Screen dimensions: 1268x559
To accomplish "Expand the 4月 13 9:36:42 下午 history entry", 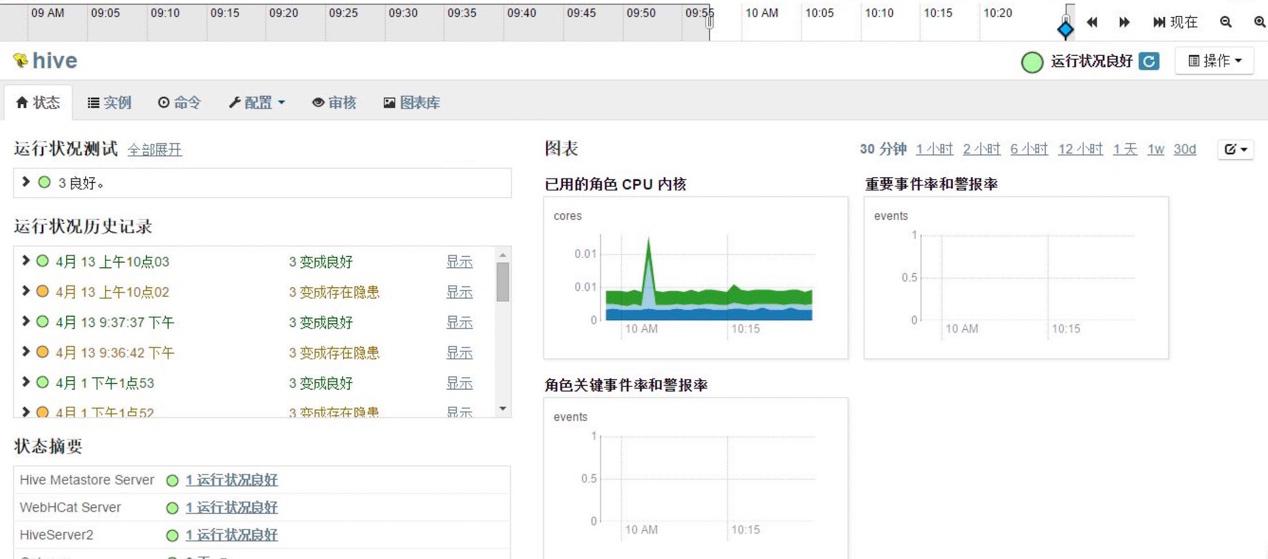I will pos(26,352).
